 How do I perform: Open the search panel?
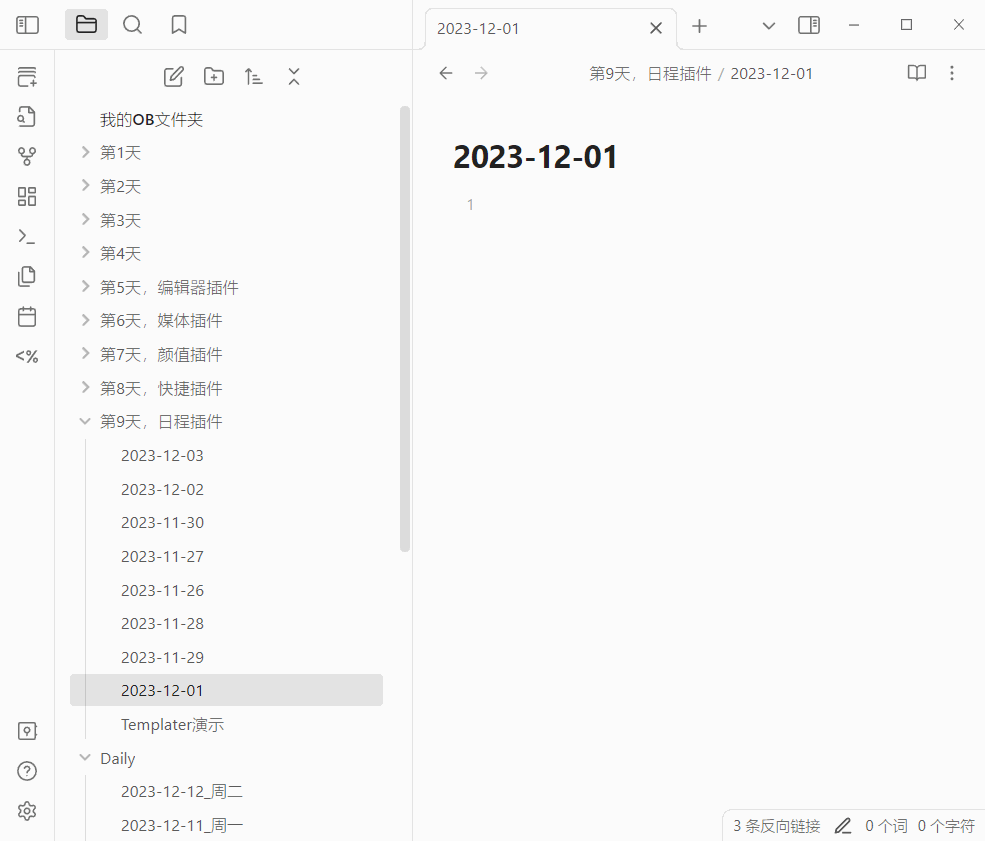[x=132, y=25]
